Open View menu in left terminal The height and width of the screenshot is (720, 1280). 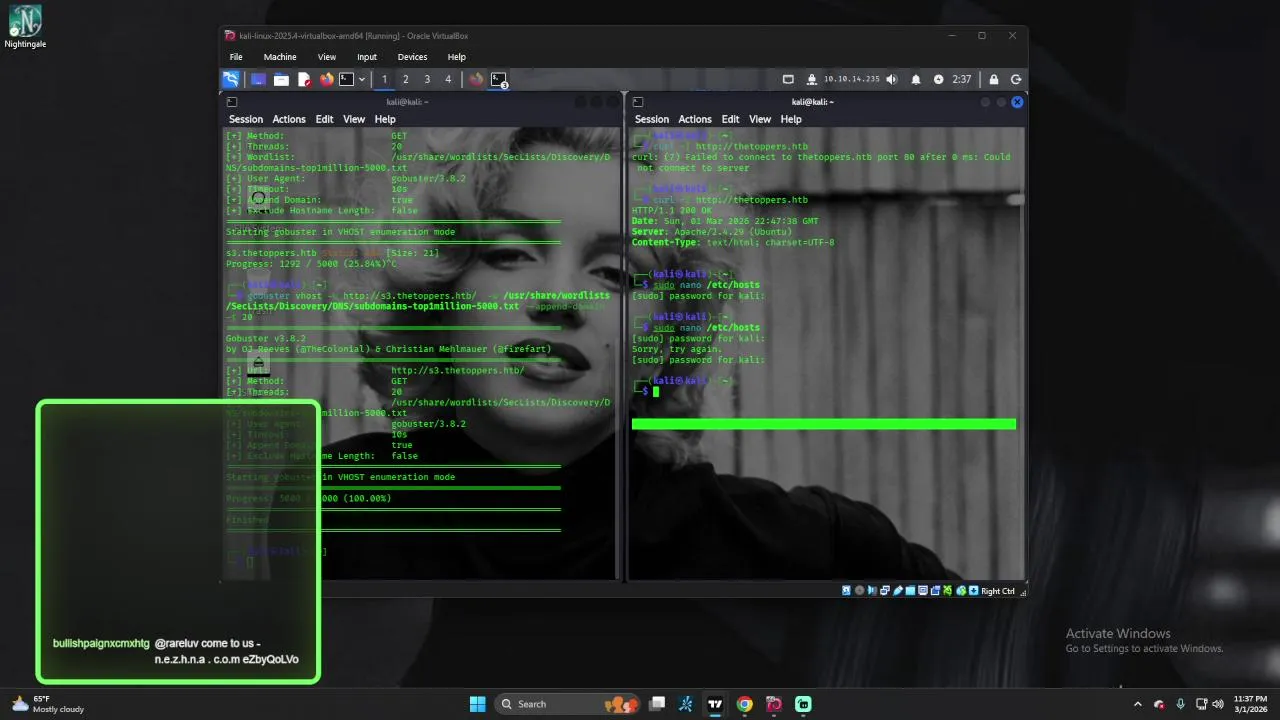coord(354,119)
